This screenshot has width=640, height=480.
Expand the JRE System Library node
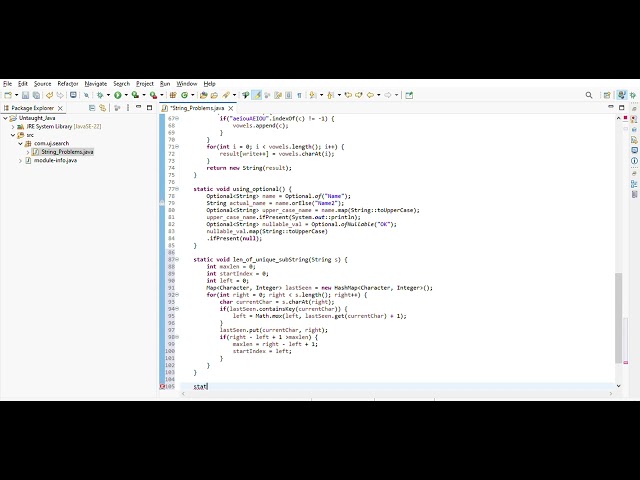13,127
